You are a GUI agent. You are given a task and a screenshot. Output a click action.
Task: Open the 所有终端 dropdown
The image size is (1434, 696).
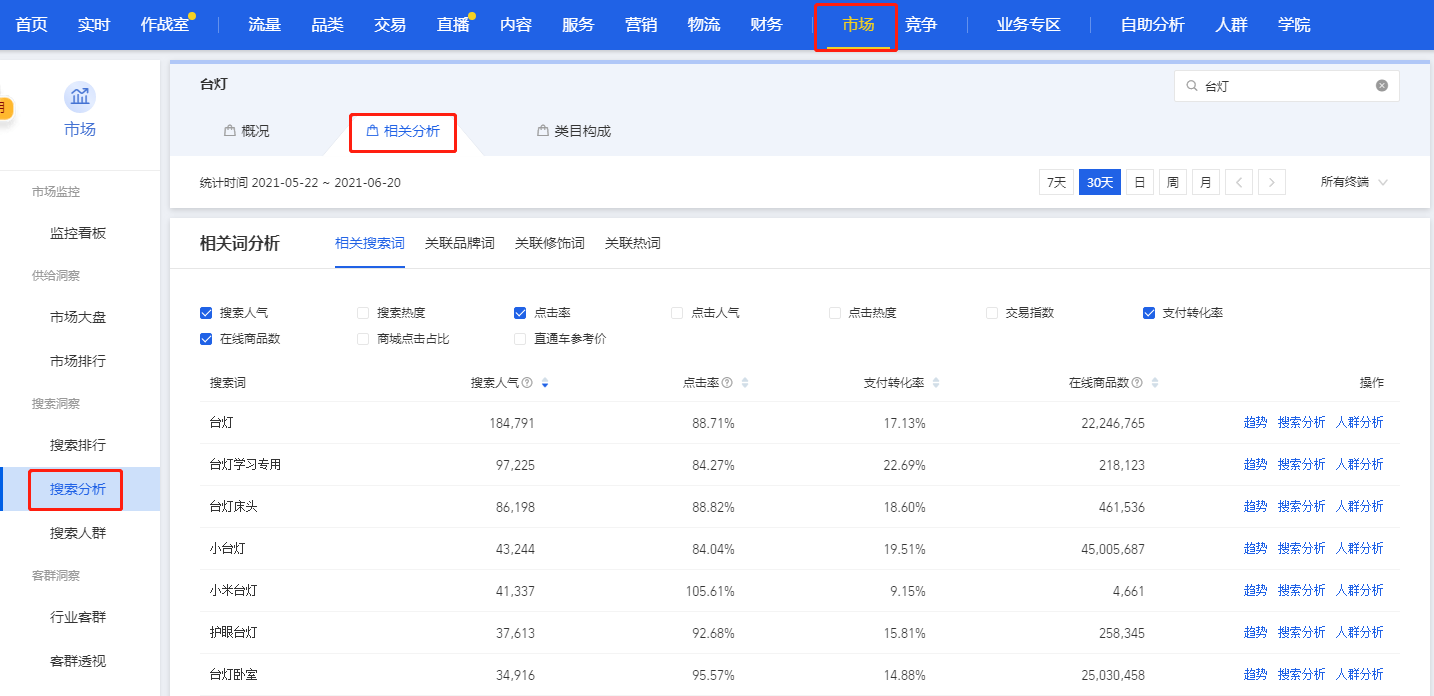tap(1355, 182)
